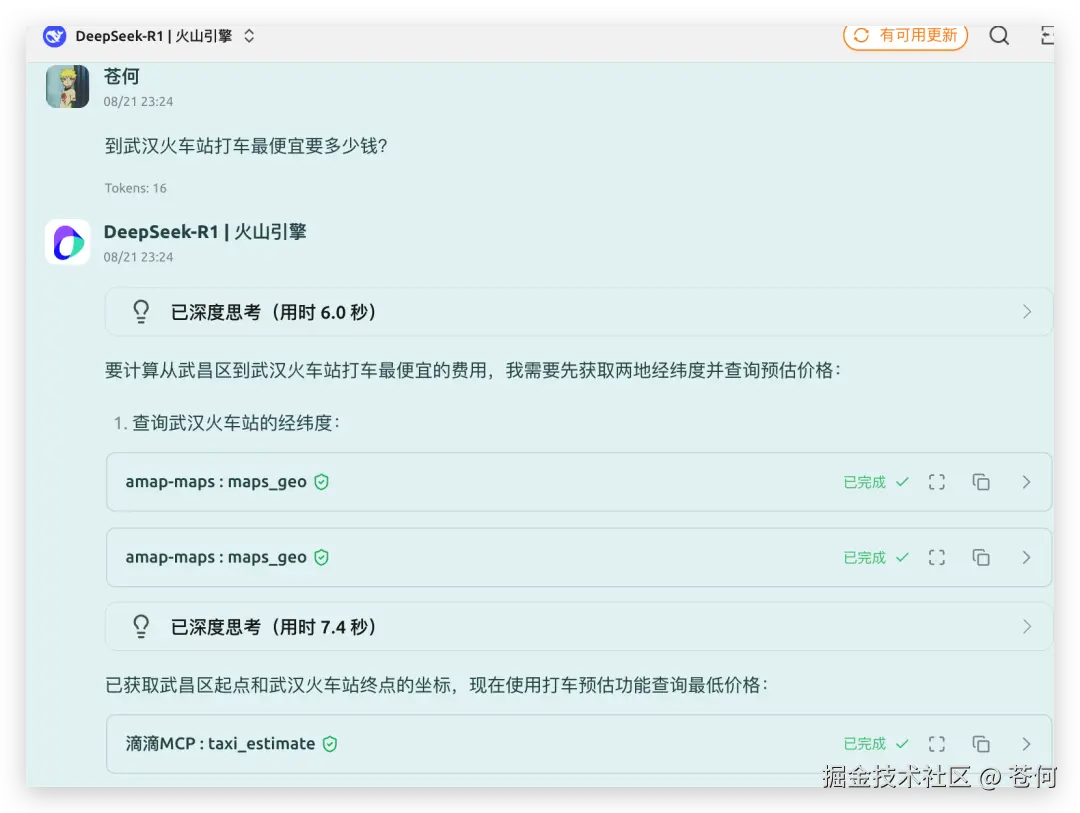Expand details of the taxi_estimate tool call
The width and height of the screenshot is (1080, 813).
[x=1027, y=744]
